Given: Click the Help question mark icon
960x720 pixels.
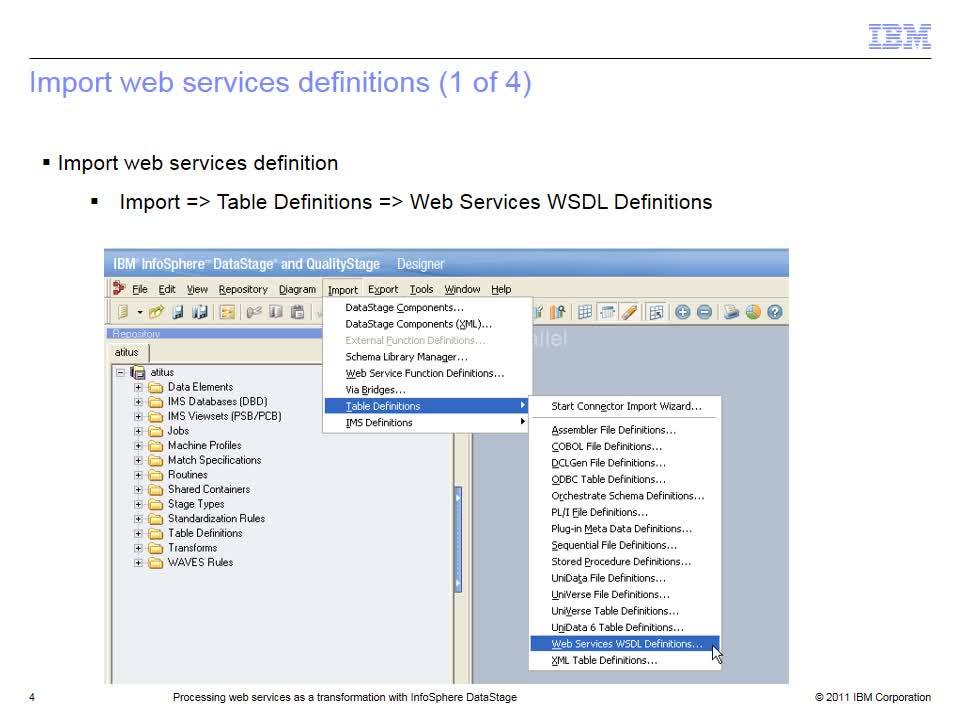Looking at the screenshot, I should (x=774, y=312).
